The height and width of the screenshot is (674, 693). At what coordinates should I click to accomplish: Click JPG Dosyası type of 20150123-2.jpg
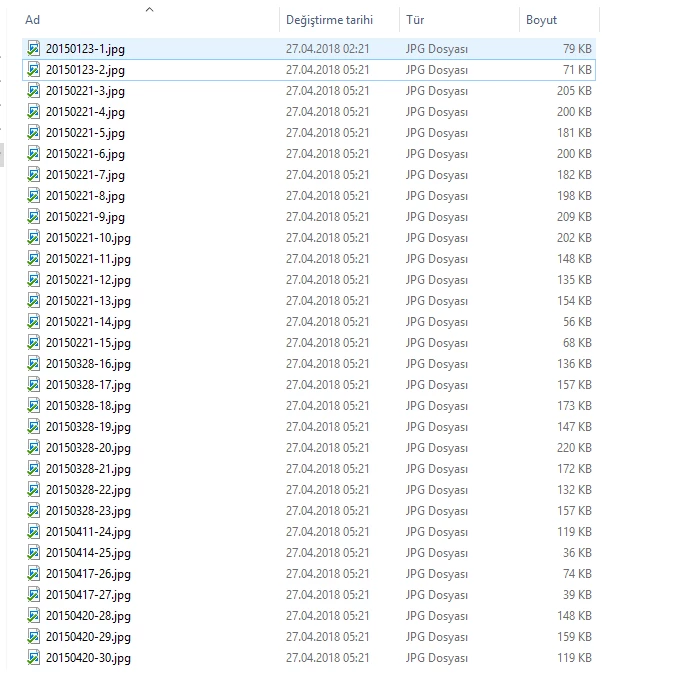(x=437, y=70)
